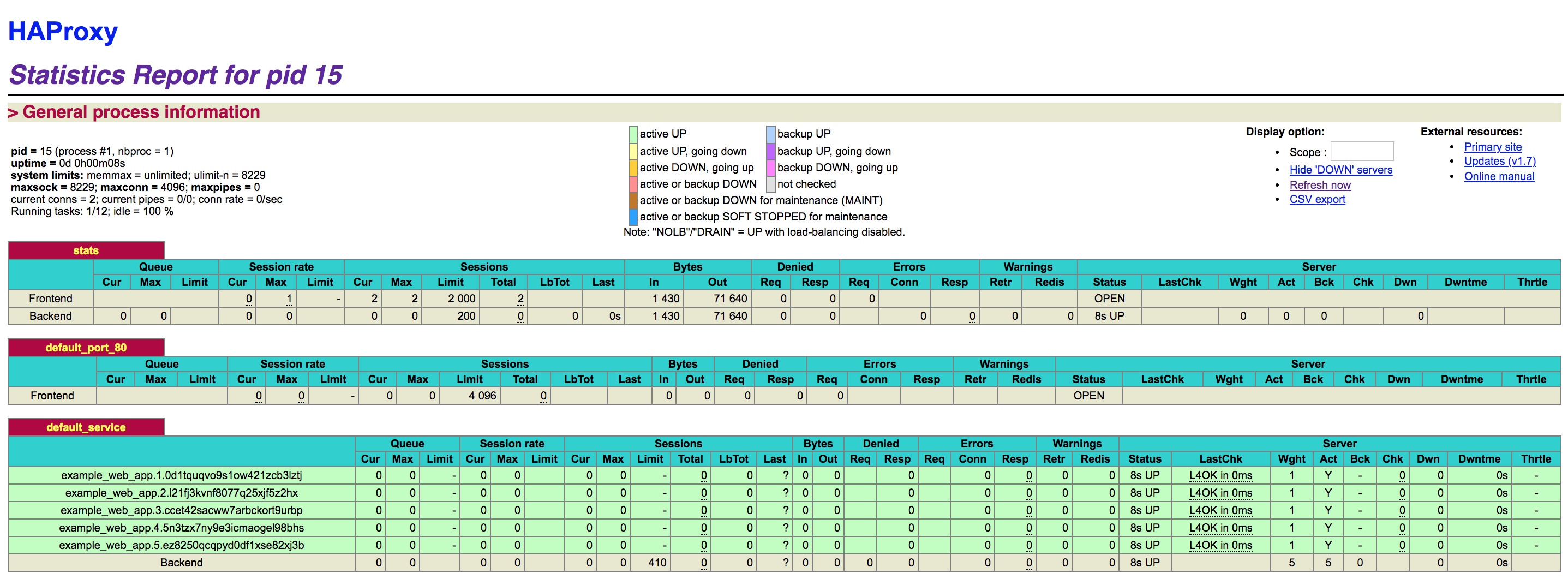Screen dimensions: 1568x585
Task: Click L4OK in 0ms for example_web_app.3
Action: pos(1220,510)
